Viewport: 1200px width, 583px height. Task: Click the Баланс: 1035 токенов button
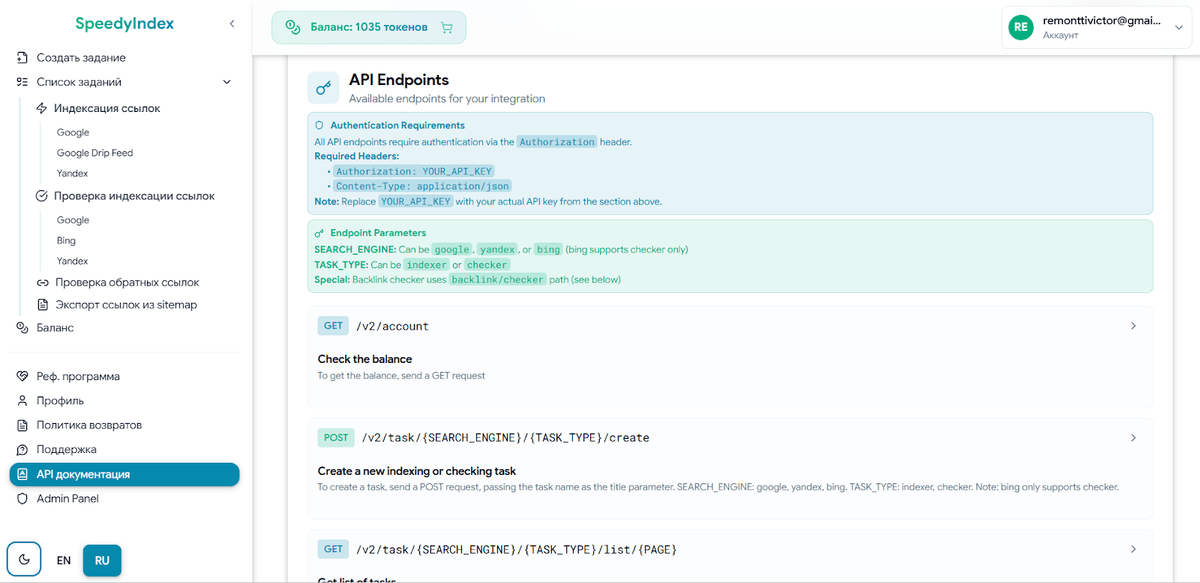[x=356, y=28]
